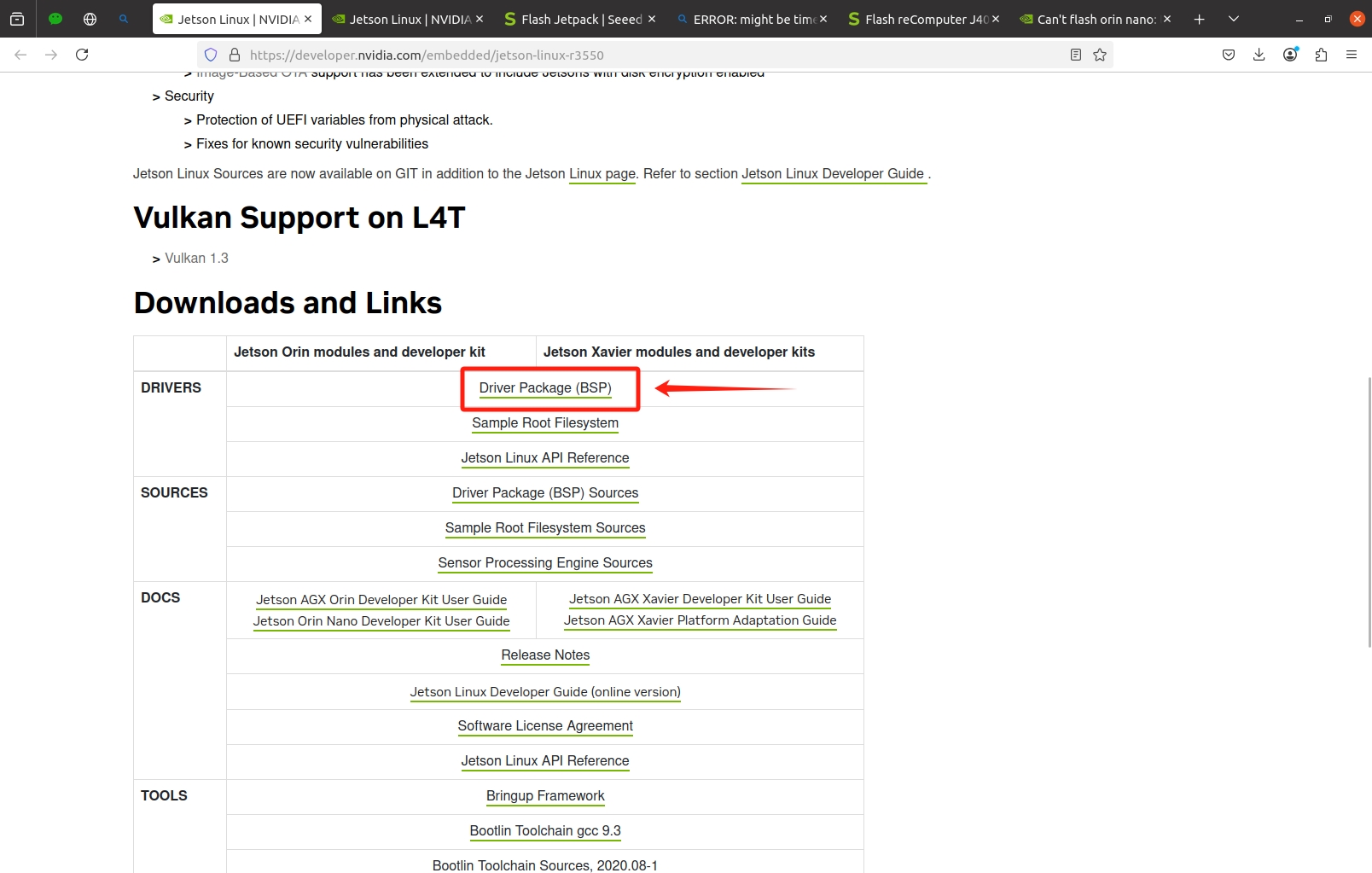Open the magnifier search pinned tab
Image resolution: width=1372 pixels, height=873 pixels.
tap(124, 19)
